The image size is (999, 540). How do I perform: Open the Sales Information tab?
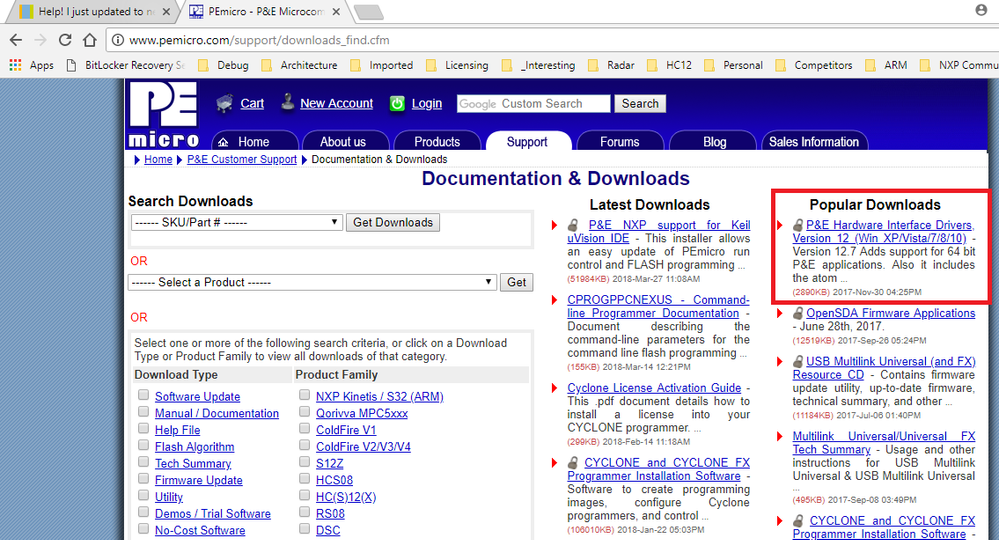click(814, 141)
